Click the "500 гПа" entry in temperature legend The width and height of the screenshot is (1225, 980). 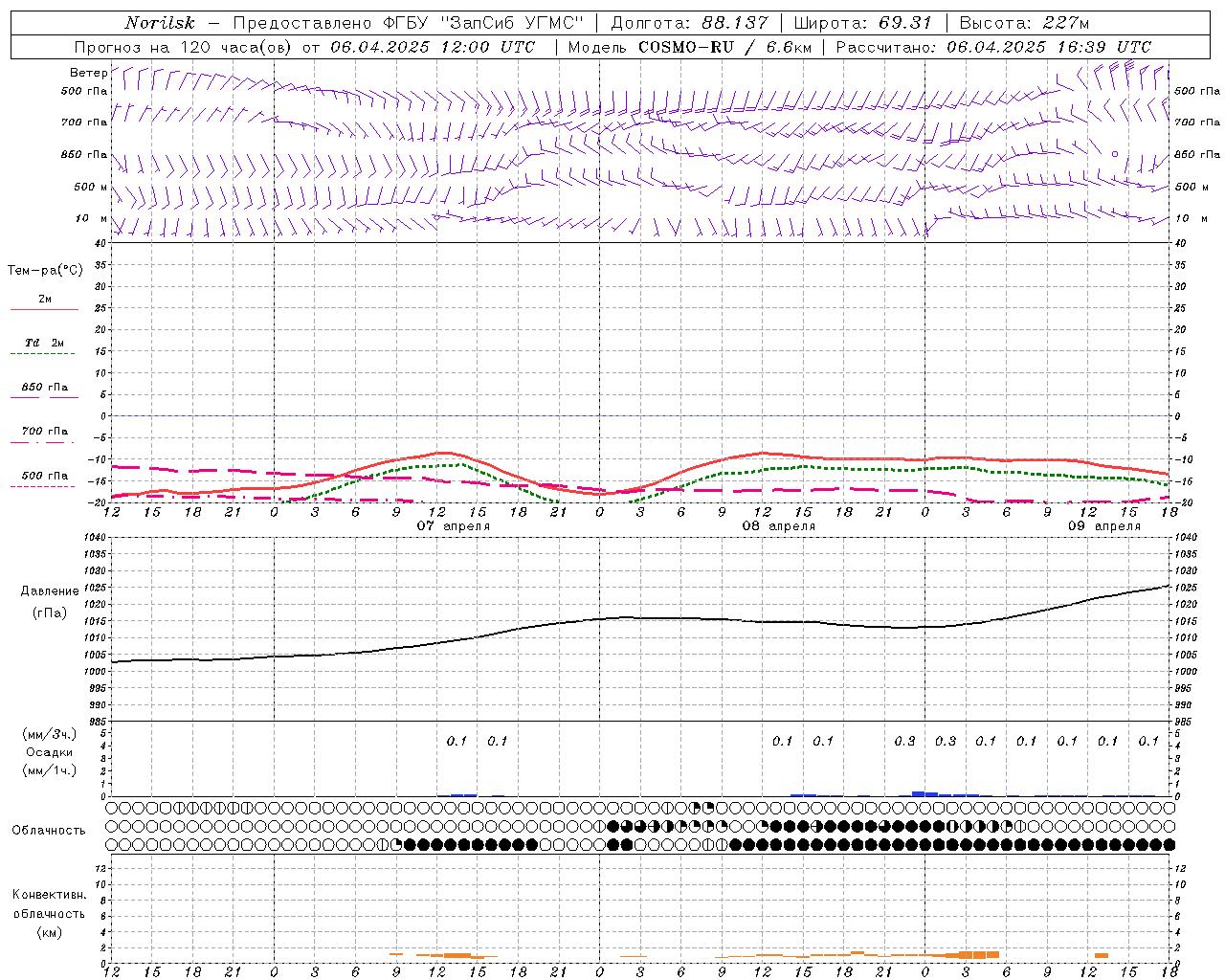coord(45,476)
